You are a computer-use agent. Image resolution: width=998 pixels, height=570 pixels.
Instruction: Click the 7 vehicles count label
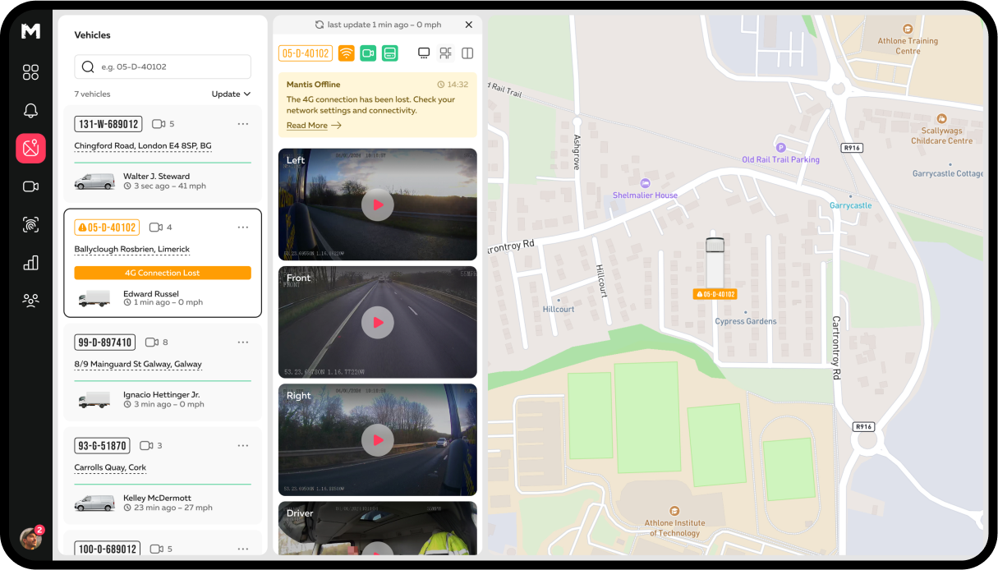tap(92, 94)
